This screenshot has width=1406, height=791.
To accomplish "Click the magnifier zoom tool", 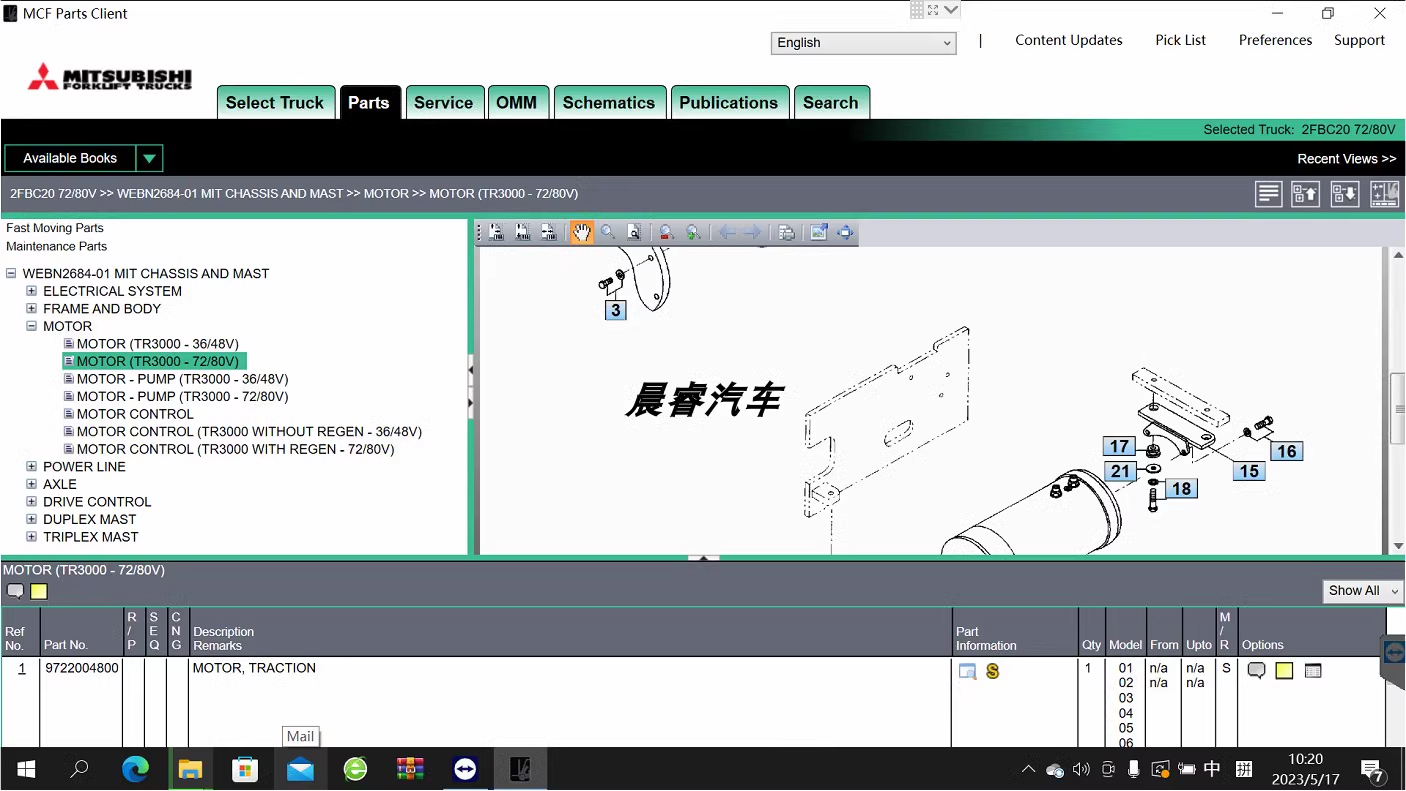I will coord(608,232).
